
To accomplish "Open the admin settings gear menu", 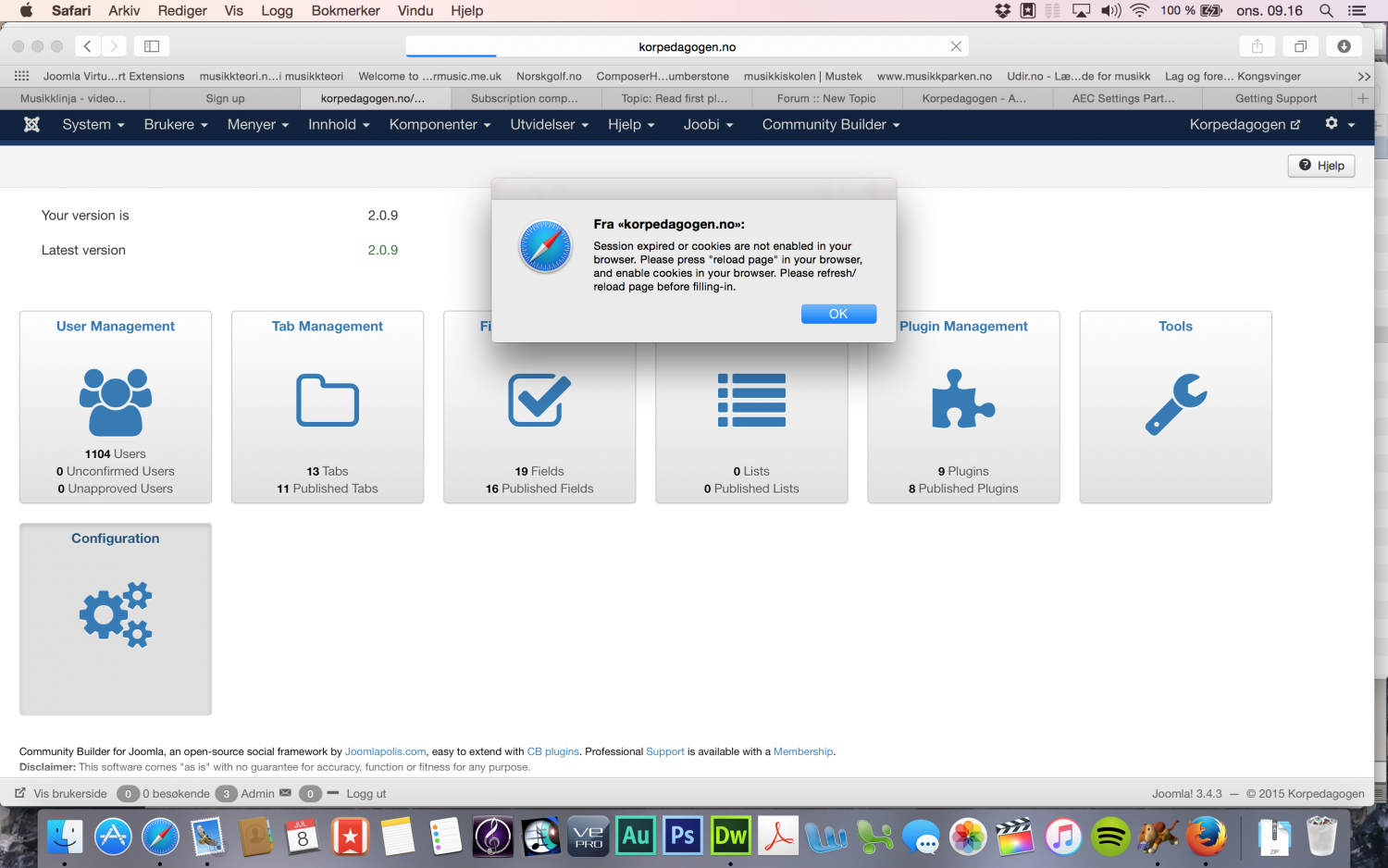I will pos(1340,124).
